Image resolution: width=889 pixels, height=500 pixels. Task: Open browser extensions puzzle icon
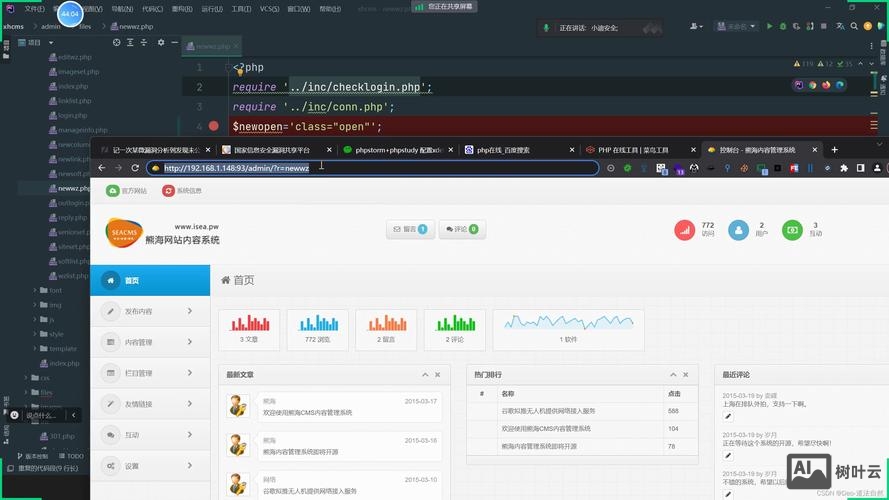[x=844, y=168]
